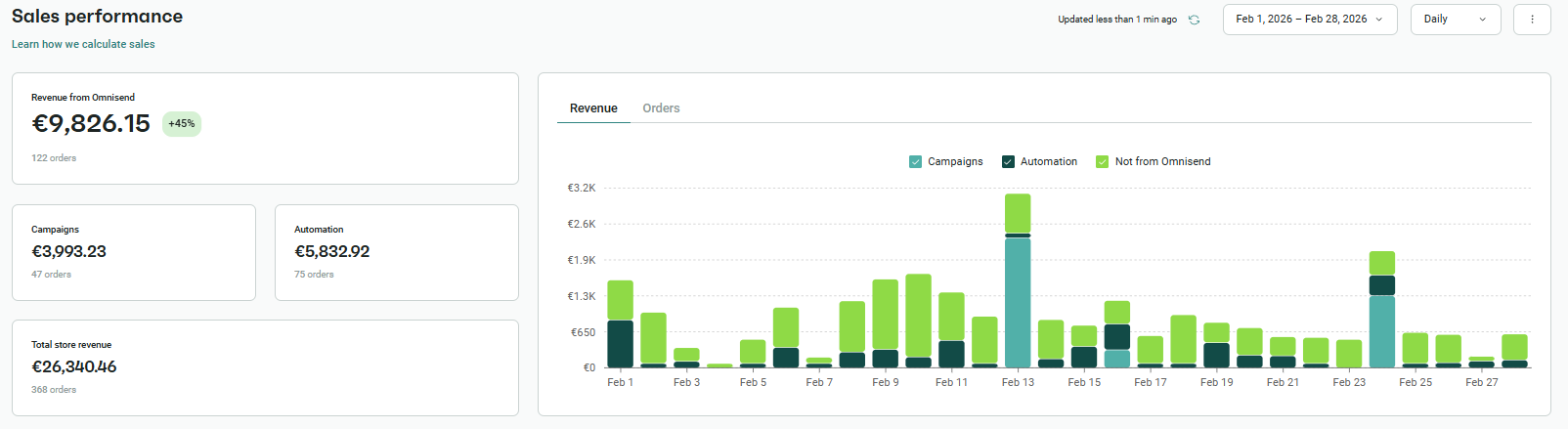Uncheck the Campaigns legend checkbox

[x=915, y=162]
